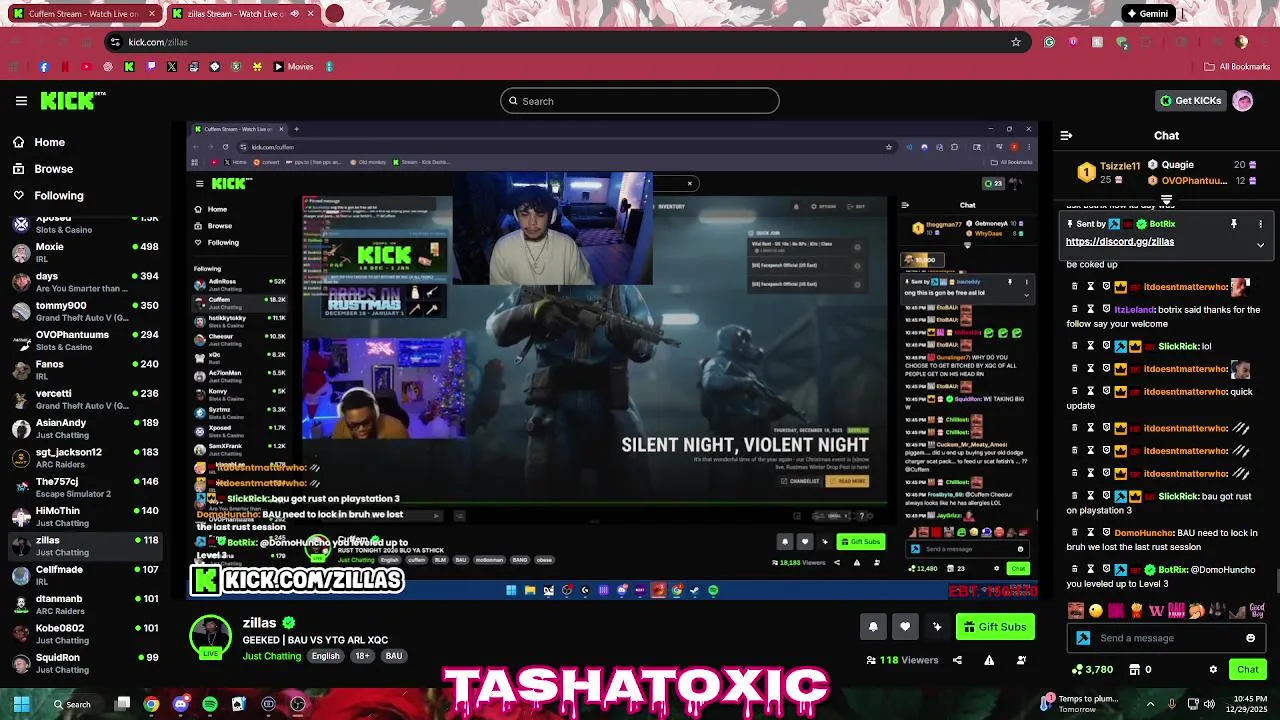Image resolution: width=1280 pixels, height=720 pixels.
Task: Open the emoji picker in chat input
Action: click(x=1250, y=638)
